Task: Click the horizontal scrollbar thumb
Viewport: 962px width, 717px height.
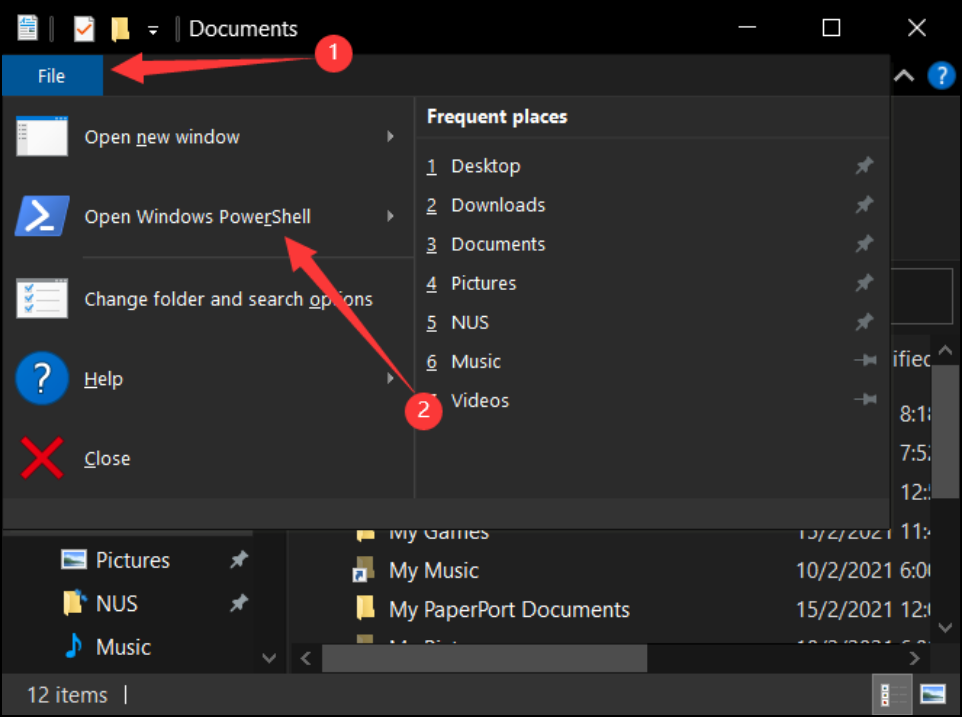Action: [x=485, y=659]
